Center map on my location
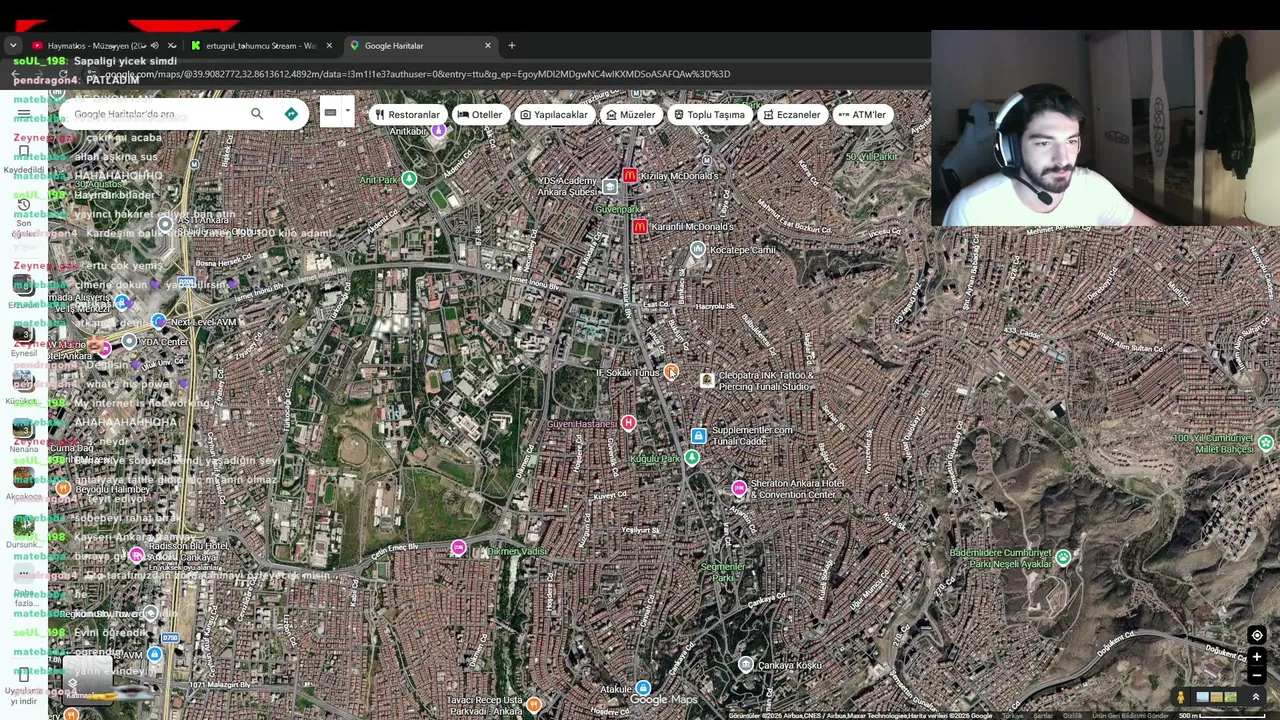This screenshot has width=1280, height=720. [1257, 635]
